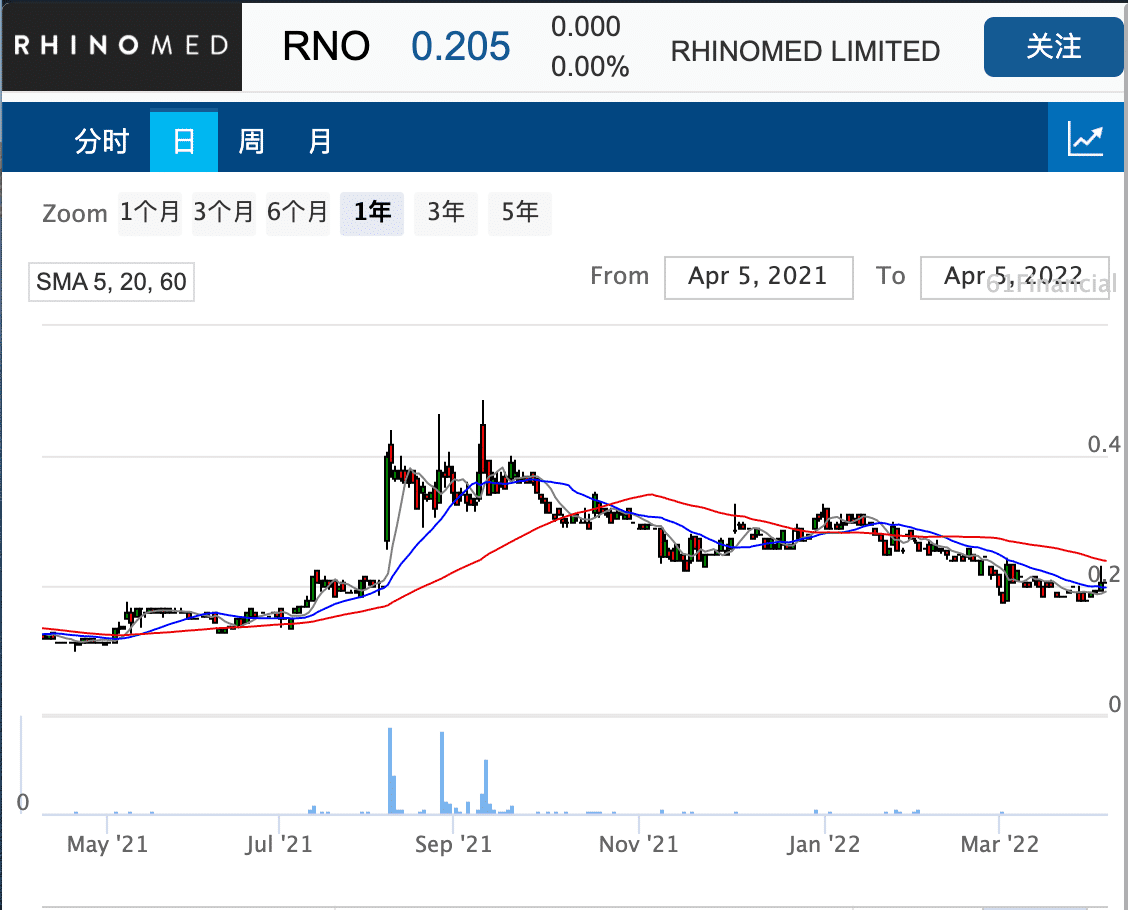Click the RNO ticker symbol
Screen dimensions: 1128x910
(326, 47)
